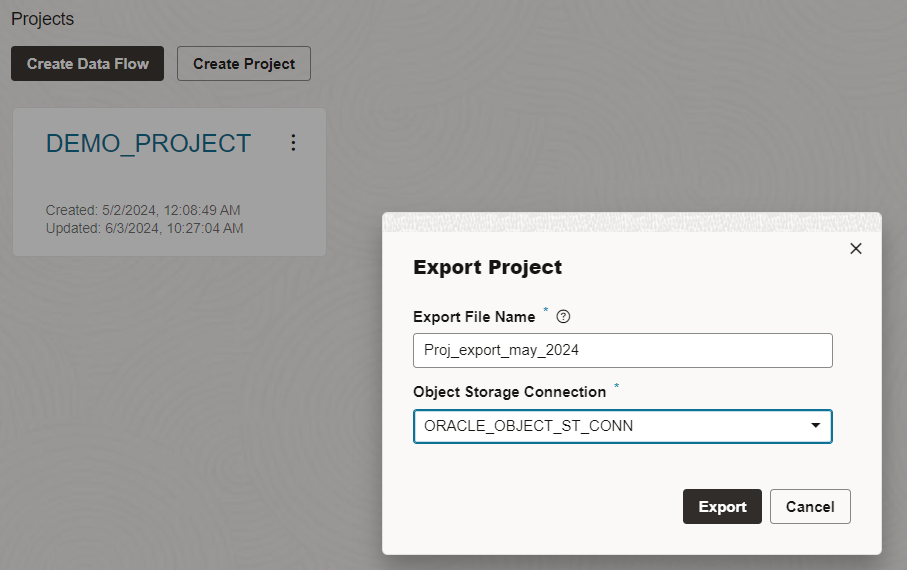
Task: Close the Export Project dialog with X
Action: 855,248
